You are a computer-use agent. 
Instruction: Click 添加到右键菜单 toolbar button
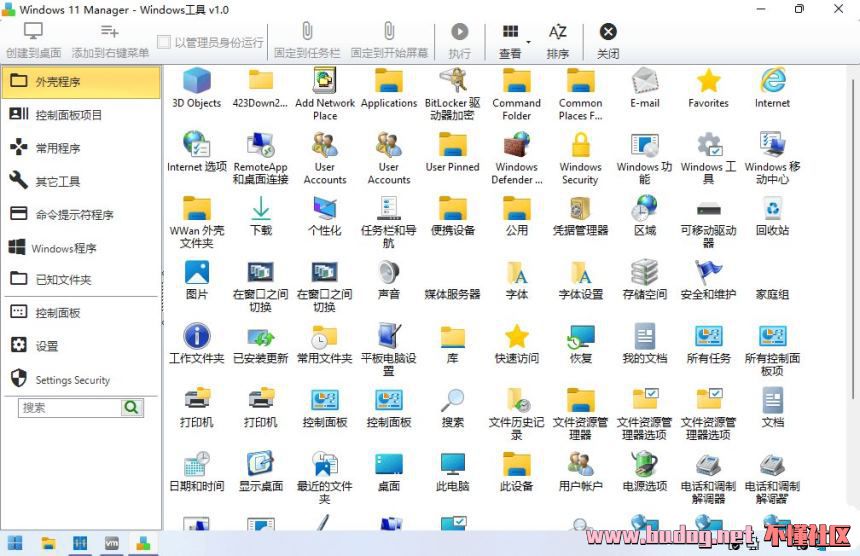[x=110, y=41]
